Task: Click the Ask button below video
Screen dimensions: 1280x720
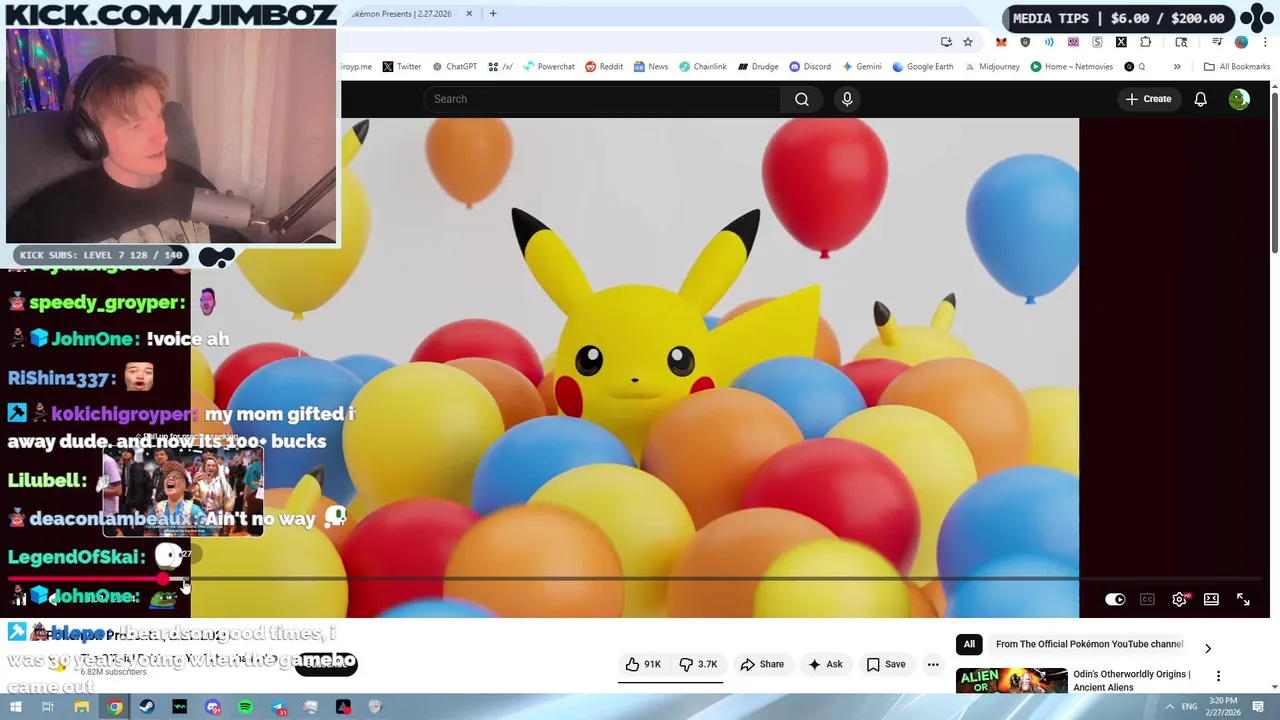Action: (x=825, y=664)
